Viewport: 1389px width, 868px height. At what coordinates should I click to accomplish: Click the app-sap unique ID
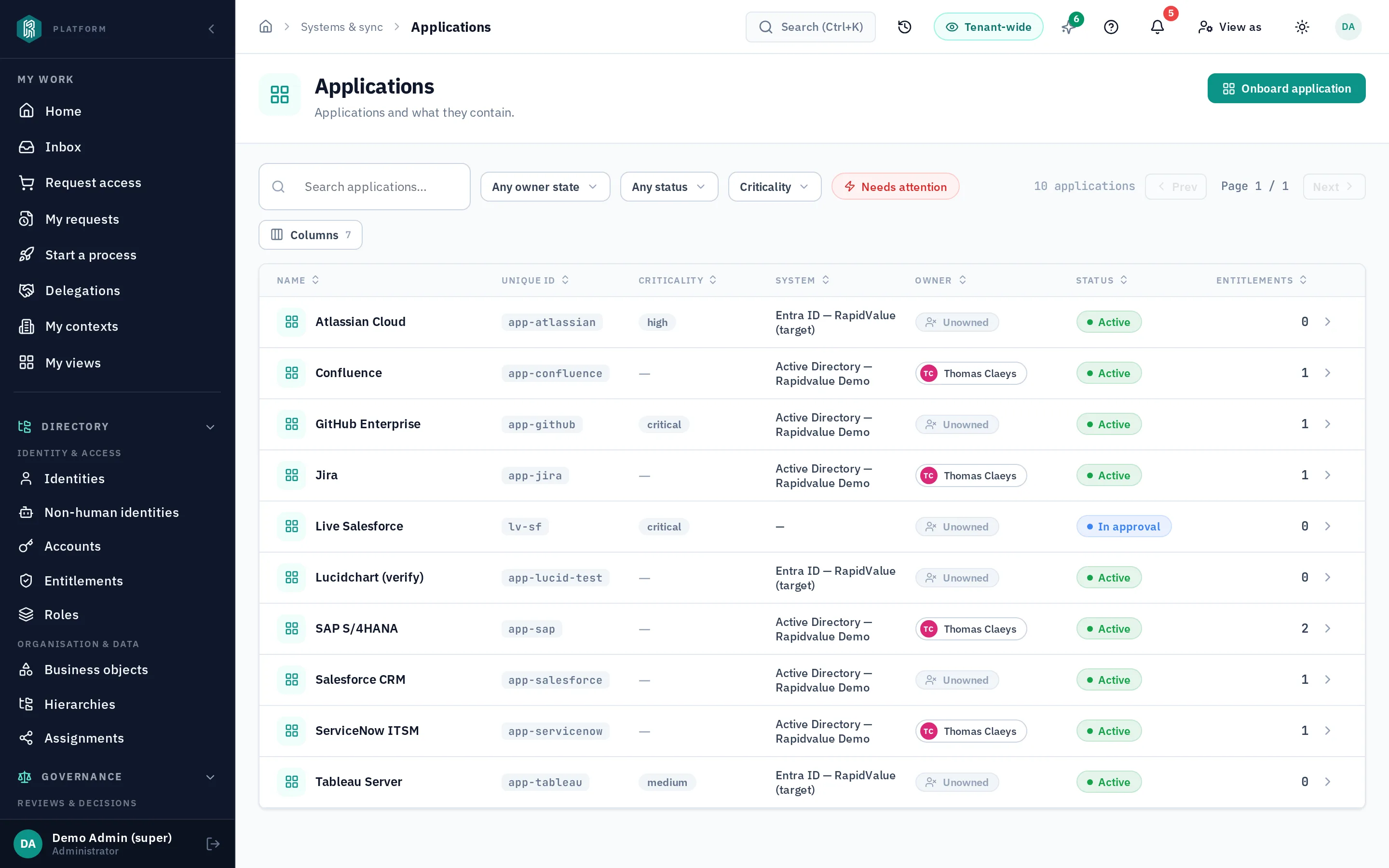coord(531,629)
